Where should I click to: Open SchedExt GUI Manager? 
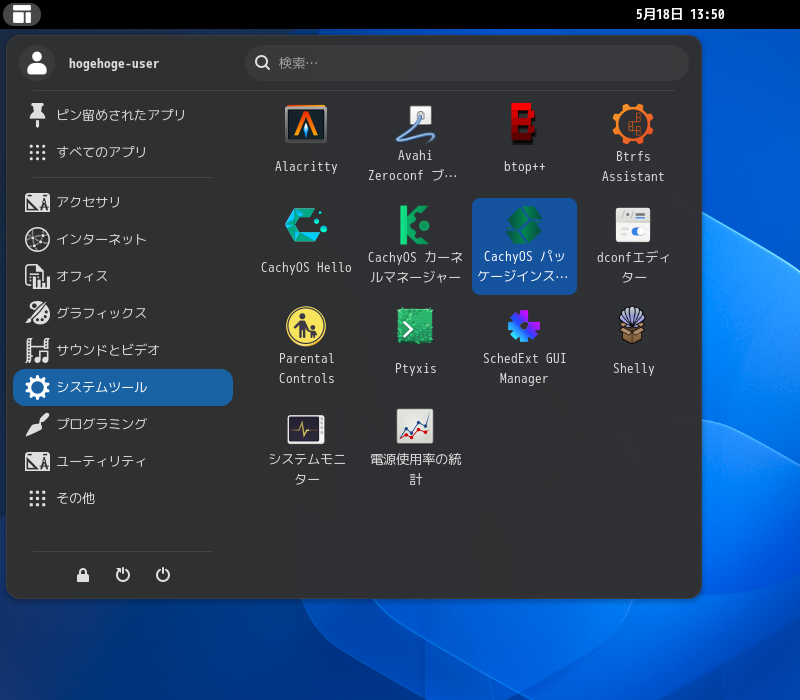coord(524,346)
